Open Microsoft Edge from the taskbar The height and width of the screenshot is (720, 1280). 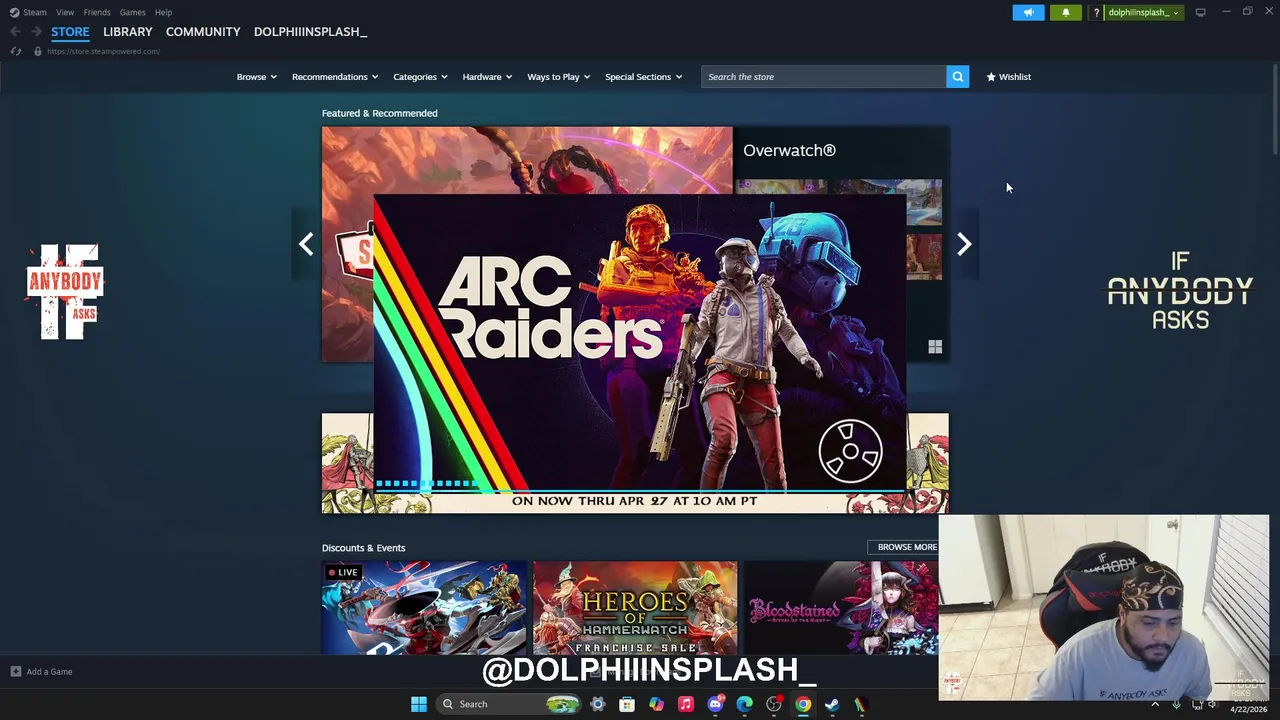point(744,704)
